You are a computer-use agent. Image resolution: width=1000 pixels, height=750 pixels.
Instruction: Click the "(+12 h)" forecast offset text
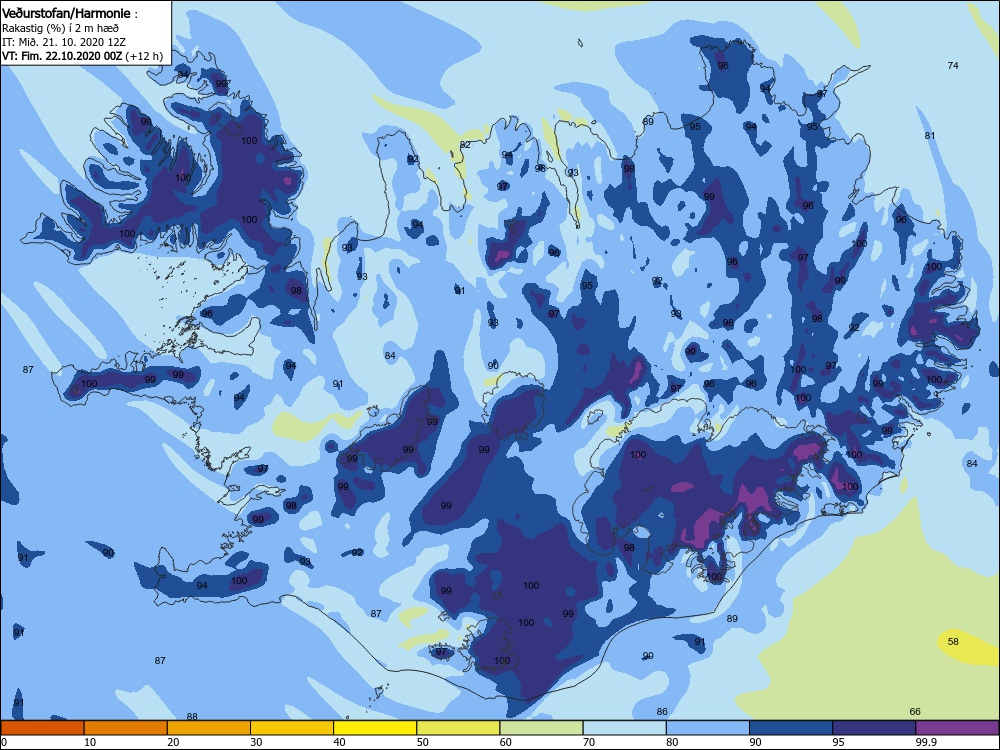[x=144, y=56]
